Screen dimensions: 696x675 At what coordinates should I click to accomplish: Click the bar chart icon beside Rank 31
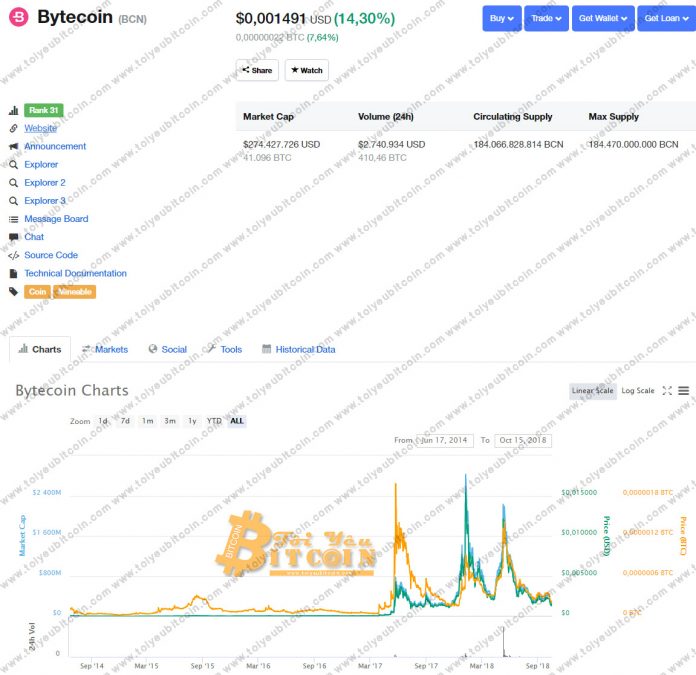14,111
